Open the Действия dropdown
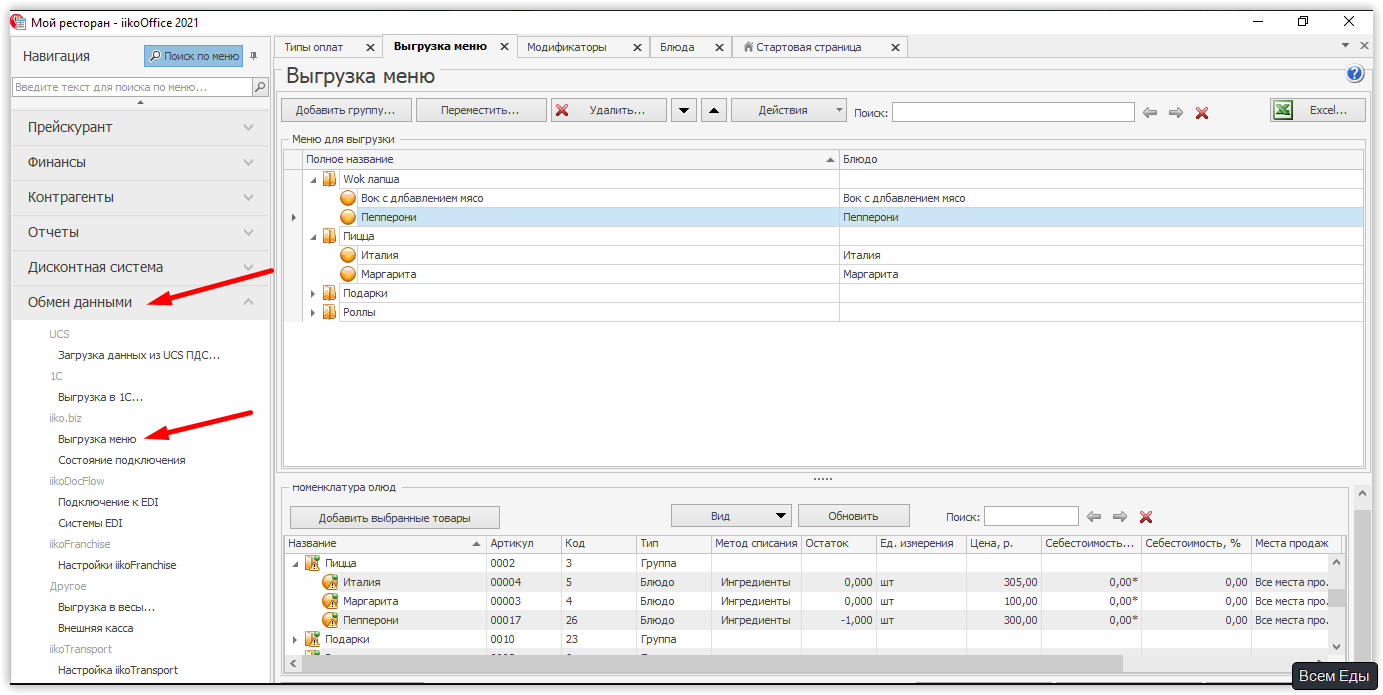1383x695 pixels. (789, 110)
